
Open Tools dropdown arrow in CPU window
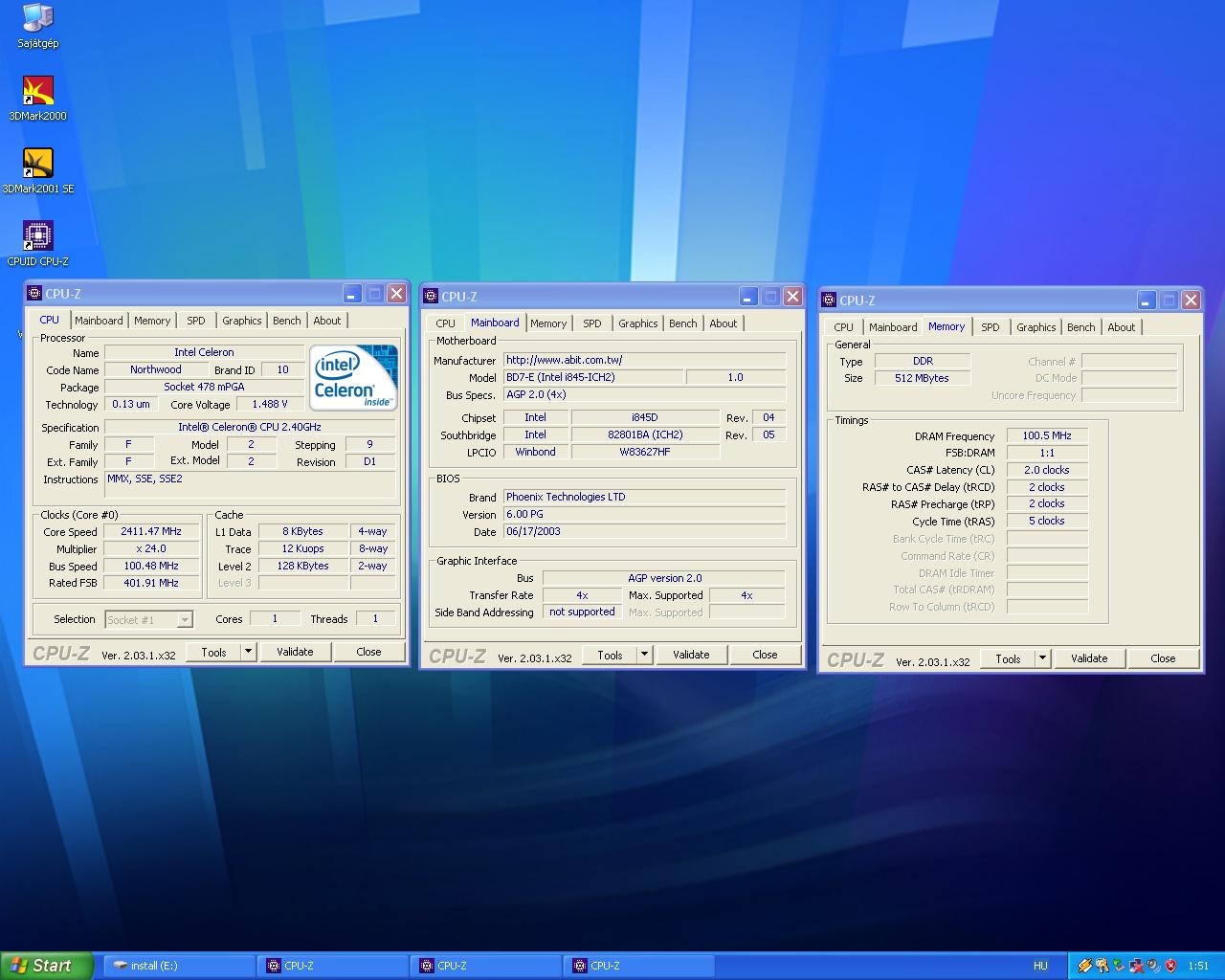click(248, 652)
